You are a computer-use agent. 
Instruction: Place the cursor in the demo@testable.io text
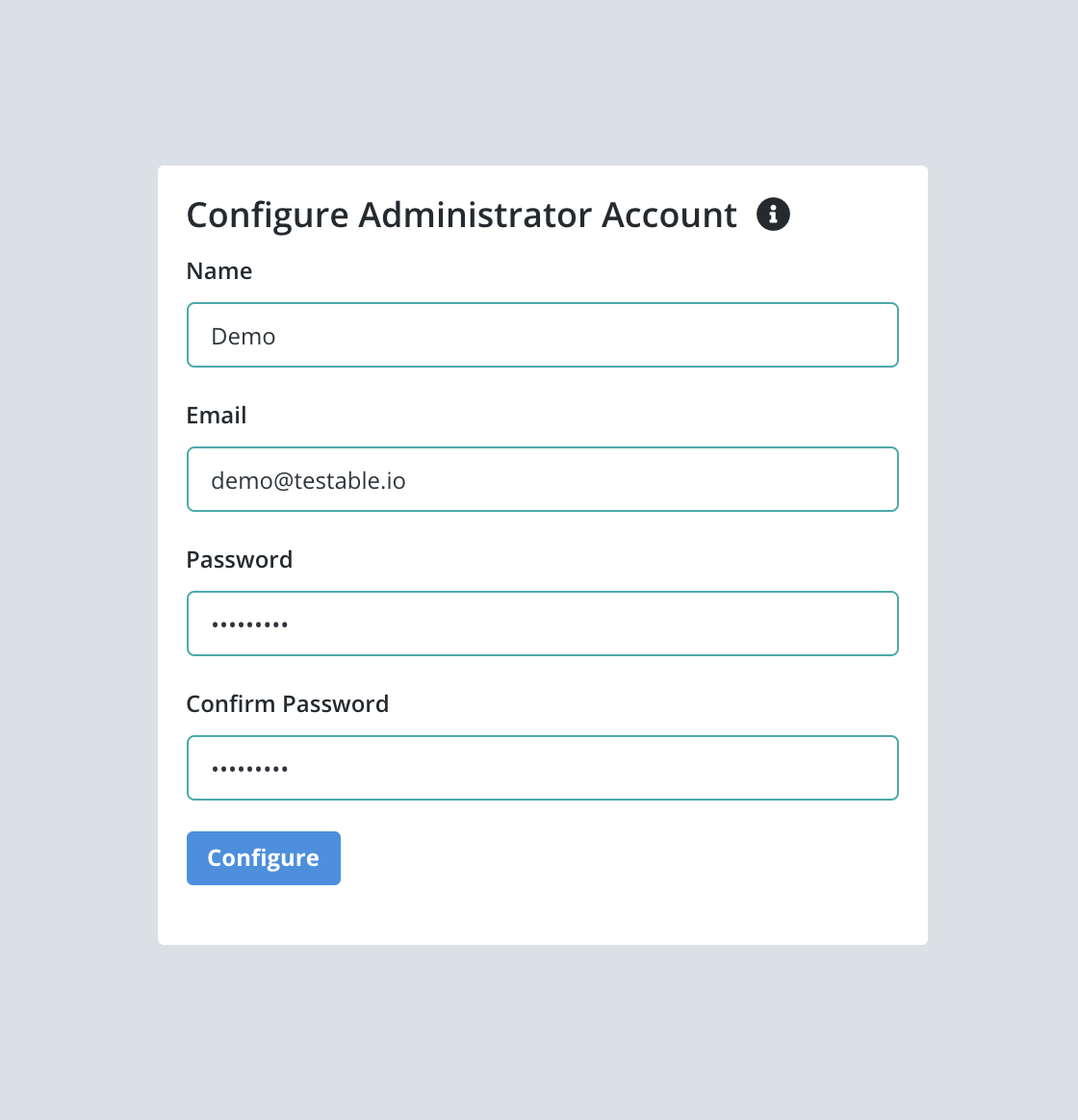[308, 481]
